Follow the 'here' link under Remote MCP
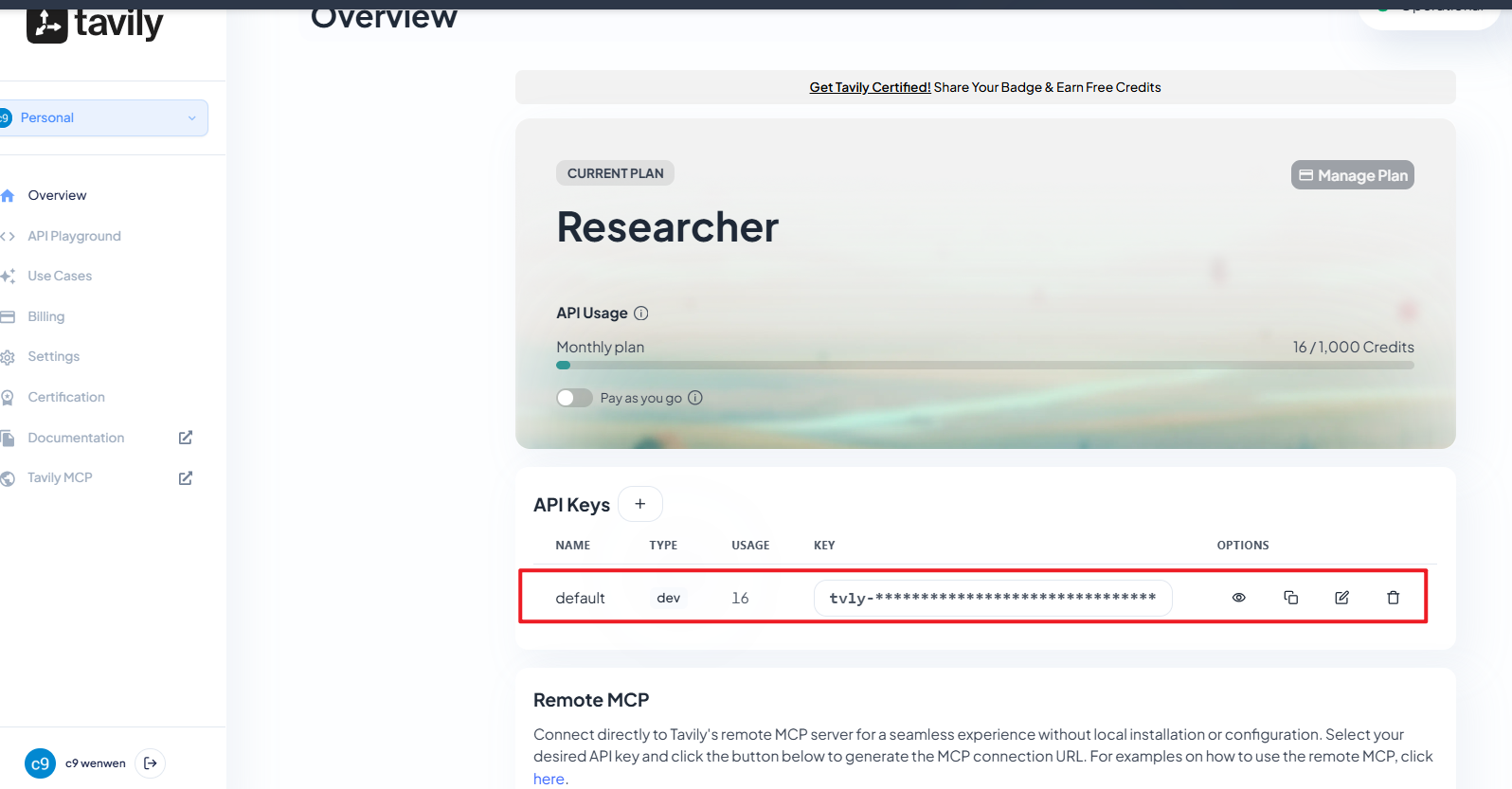Screen dimensions: 1512x789 [x=549, y=780]
